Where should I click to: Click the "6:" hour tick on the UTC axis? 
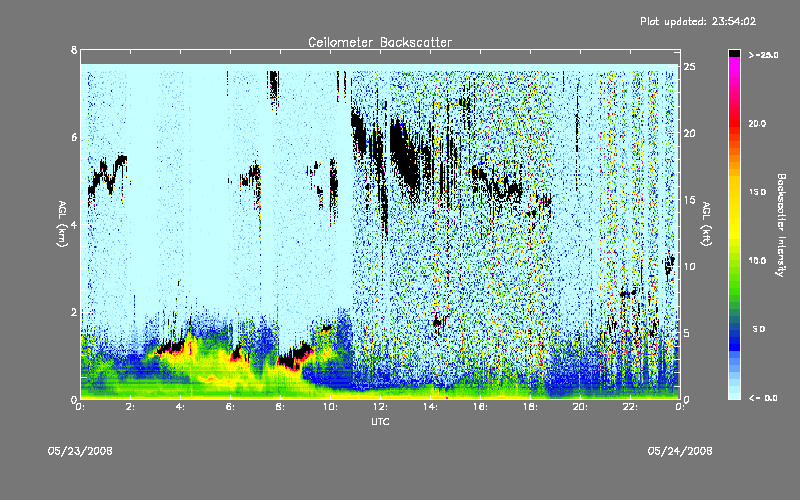pos(231,407)
